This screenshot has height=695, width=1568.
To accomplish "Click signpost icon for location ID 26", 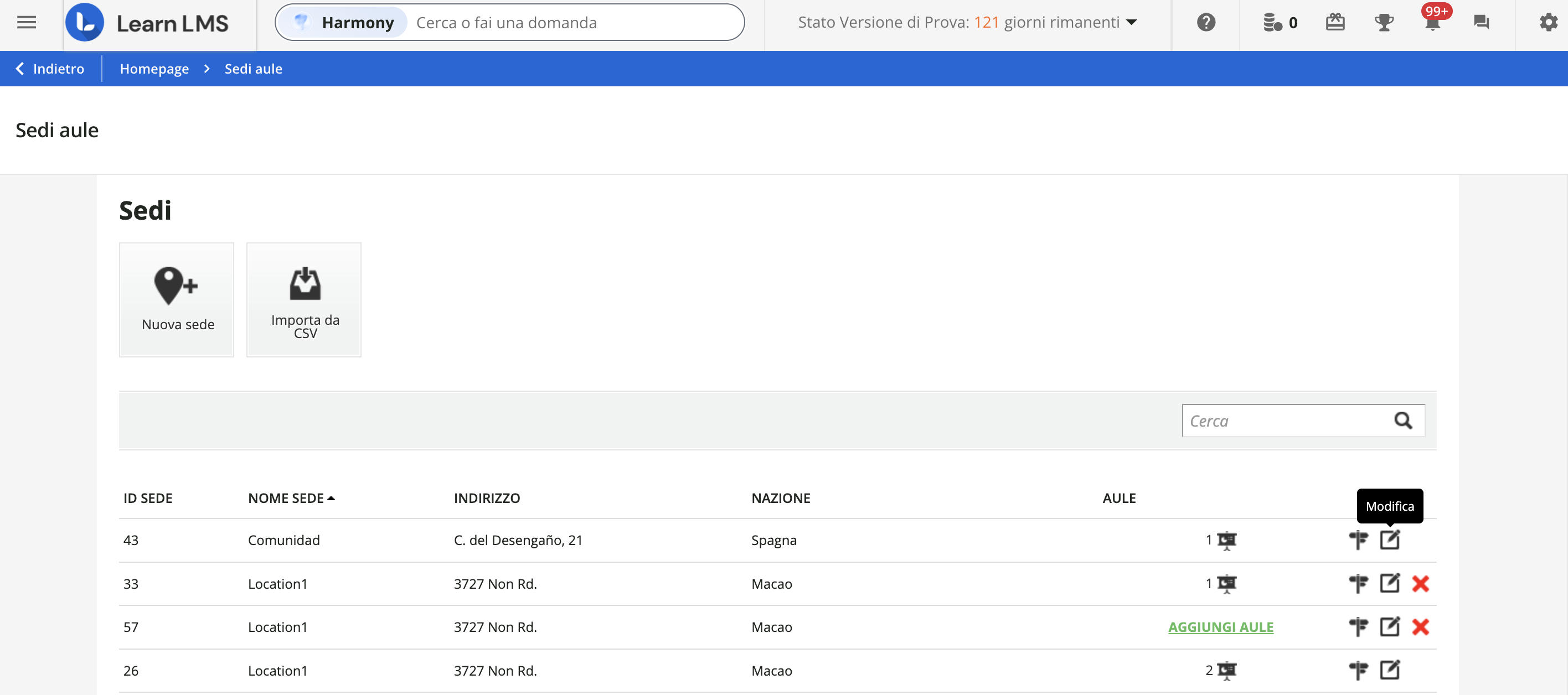I will [x=1358, y=671].
